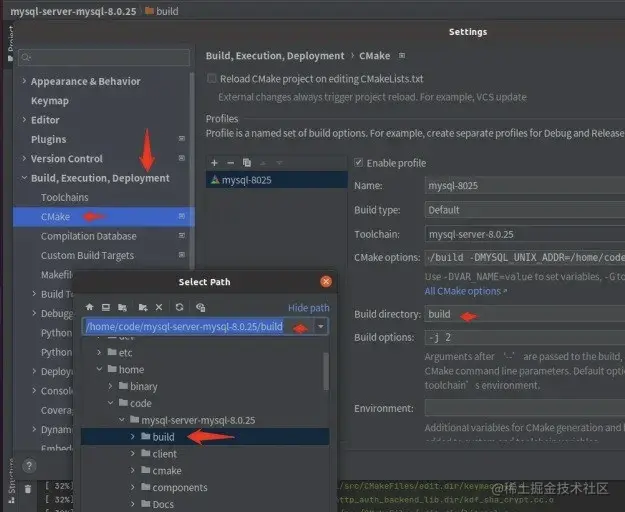Click the project marker icon beside Compilation Database
Viewport: 625px width, 512px height.
pos(182,235)
